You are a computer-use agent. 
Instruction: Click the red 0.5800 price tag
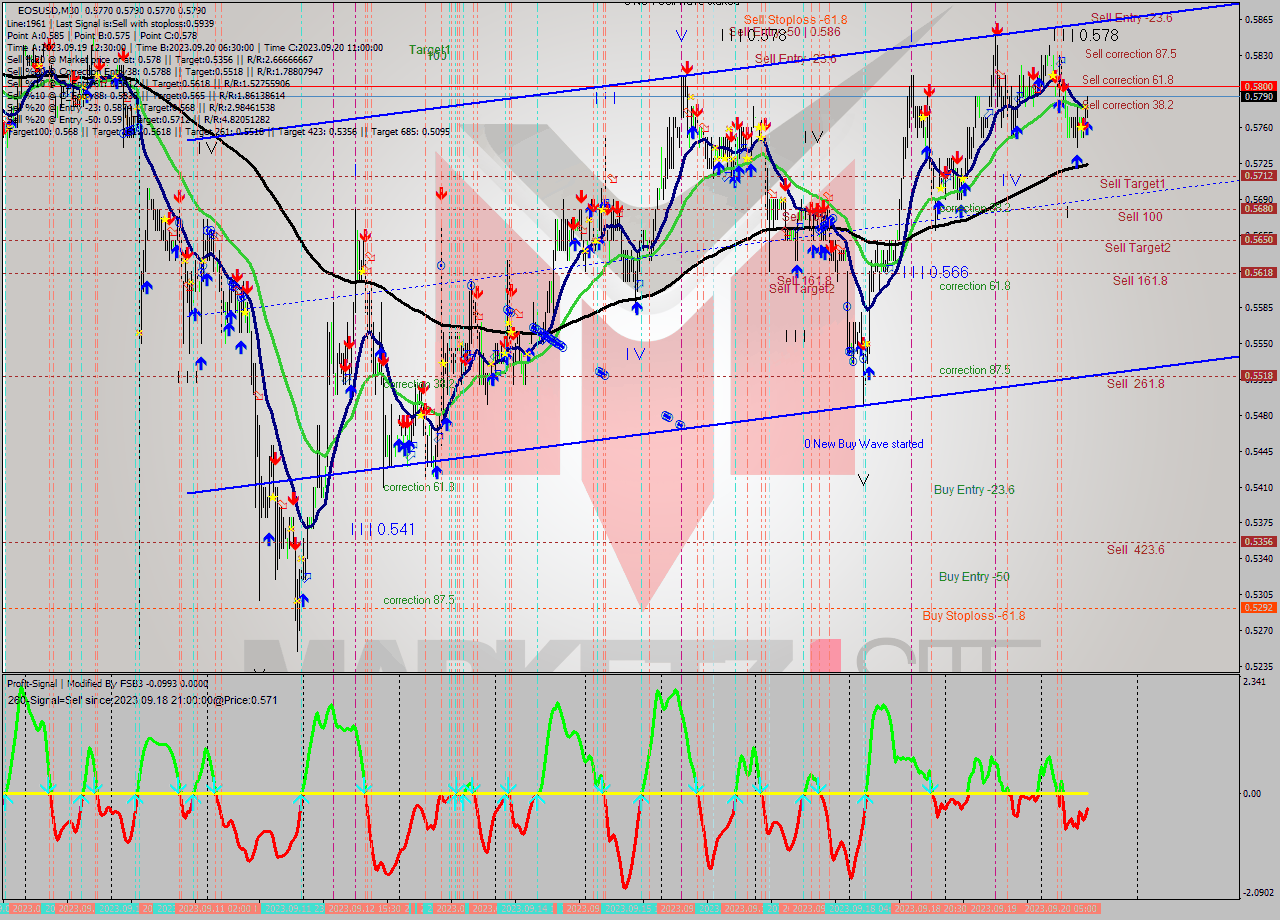pyautogui.click(x=1257, y=87)
